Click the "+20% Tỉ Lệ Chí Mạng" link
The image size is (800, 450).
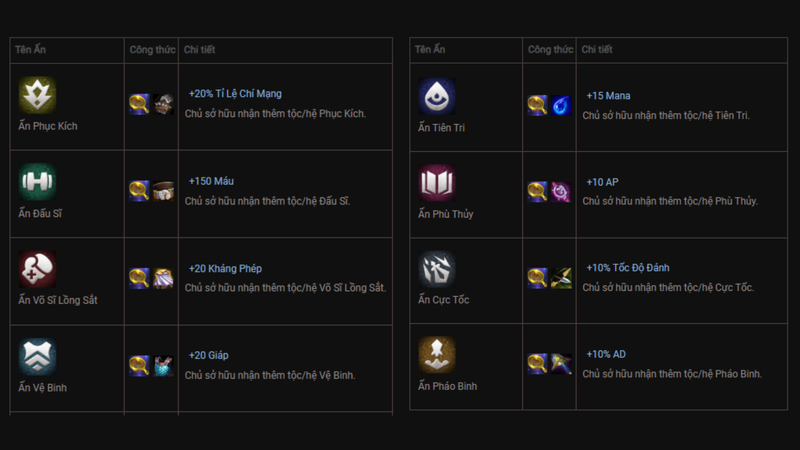235,94
